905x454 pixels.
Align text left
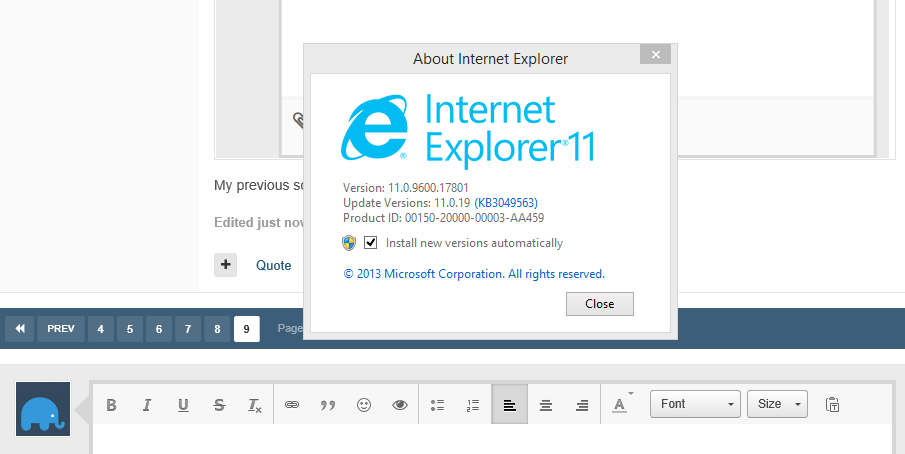coord(510,405)
